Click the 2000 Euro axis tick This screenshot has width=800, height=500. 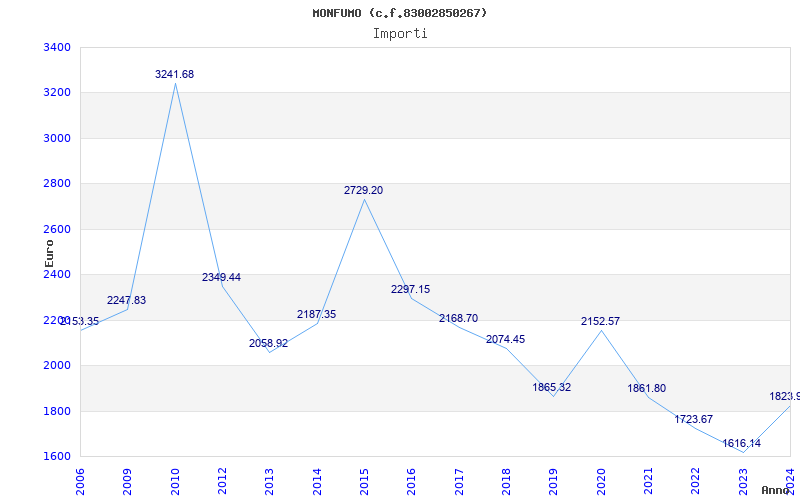57,365
